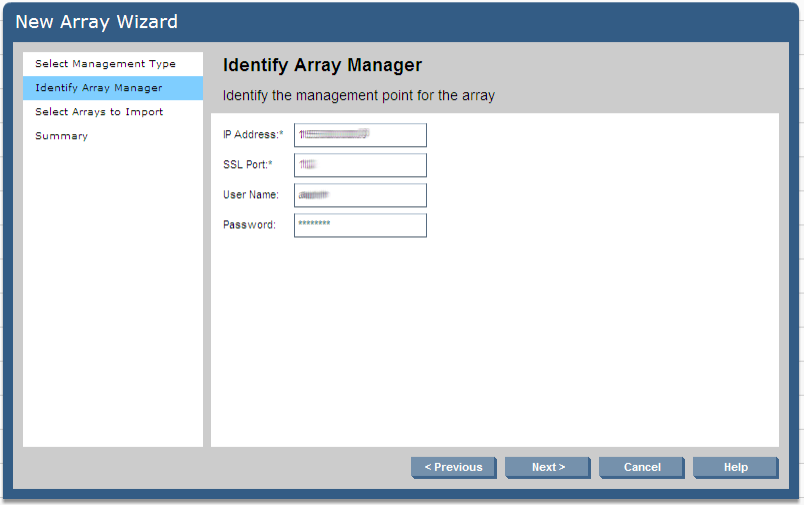Select the 'Select Management Type' wizard step
The height and width of the screenshot is (505, 804).
click(105, 64)
